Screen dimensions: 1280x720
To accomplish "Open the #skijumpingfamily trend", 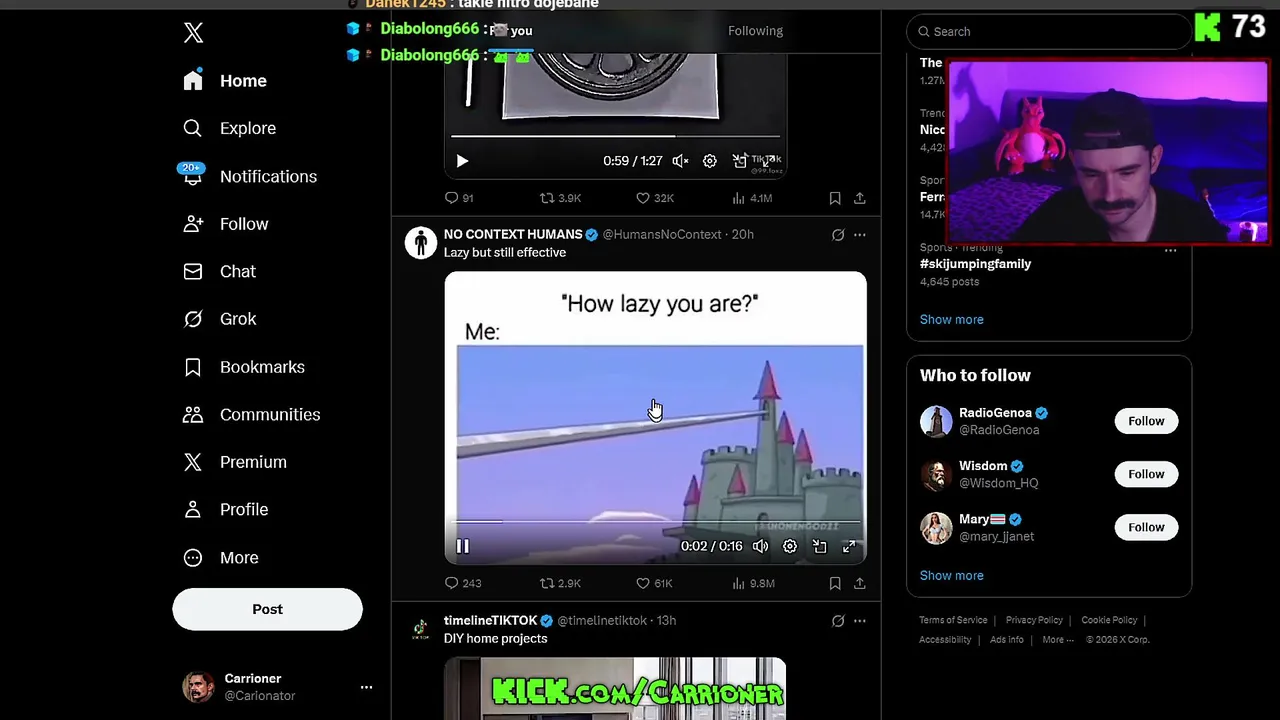I will coord(975,264).
